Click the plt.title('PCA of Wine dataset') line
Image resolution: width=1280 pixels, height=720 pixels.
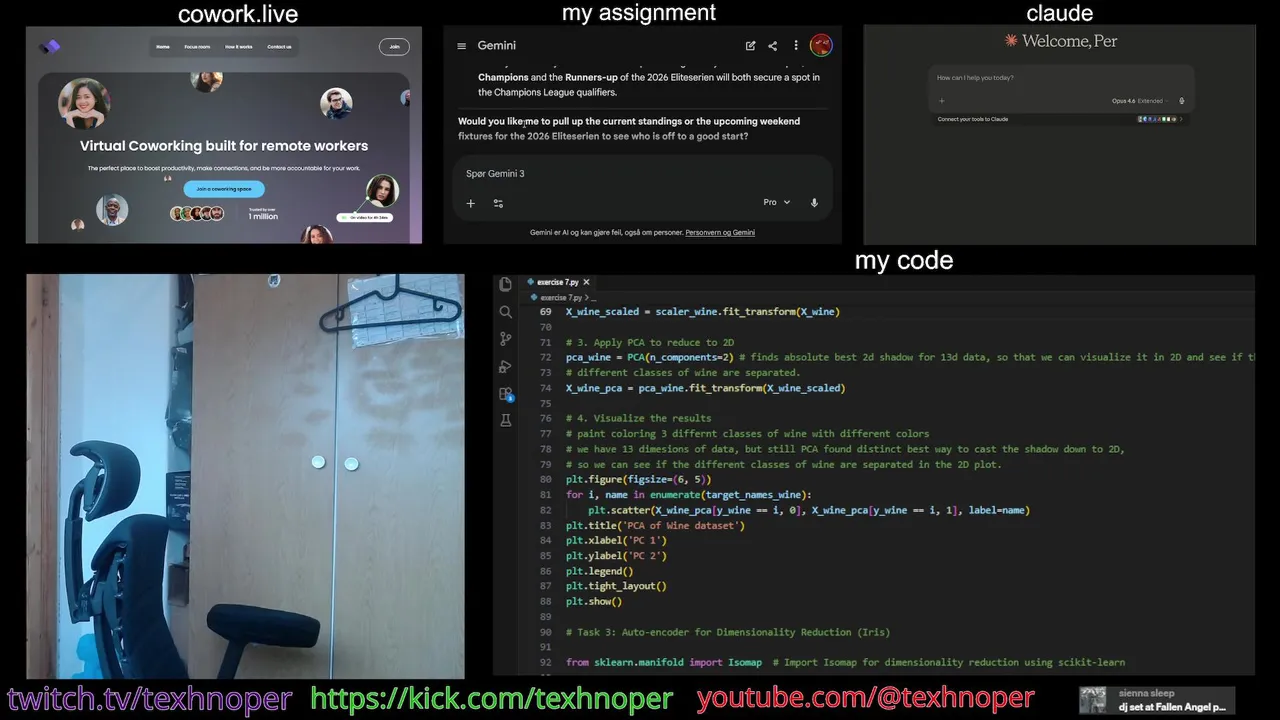655,525
